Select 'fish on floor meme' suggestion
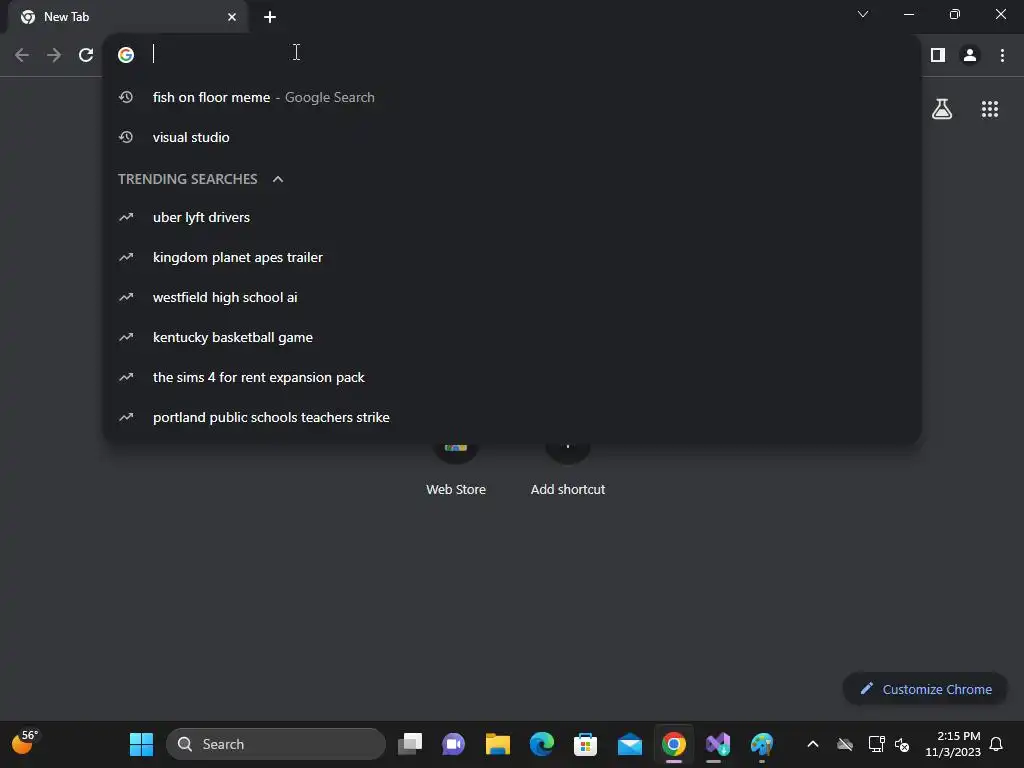Viewport: 1024px width, 768px height. point(512,97)
